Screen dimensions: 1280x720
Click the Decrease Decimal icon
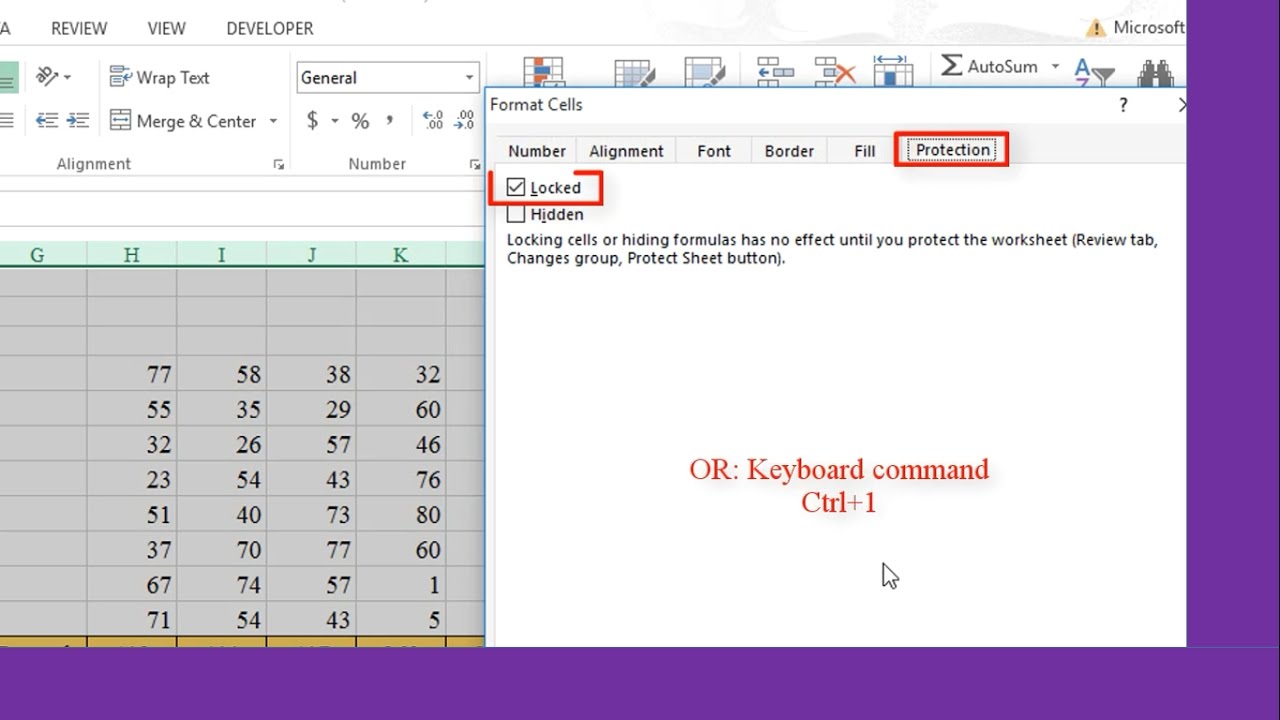click(465, 121)
